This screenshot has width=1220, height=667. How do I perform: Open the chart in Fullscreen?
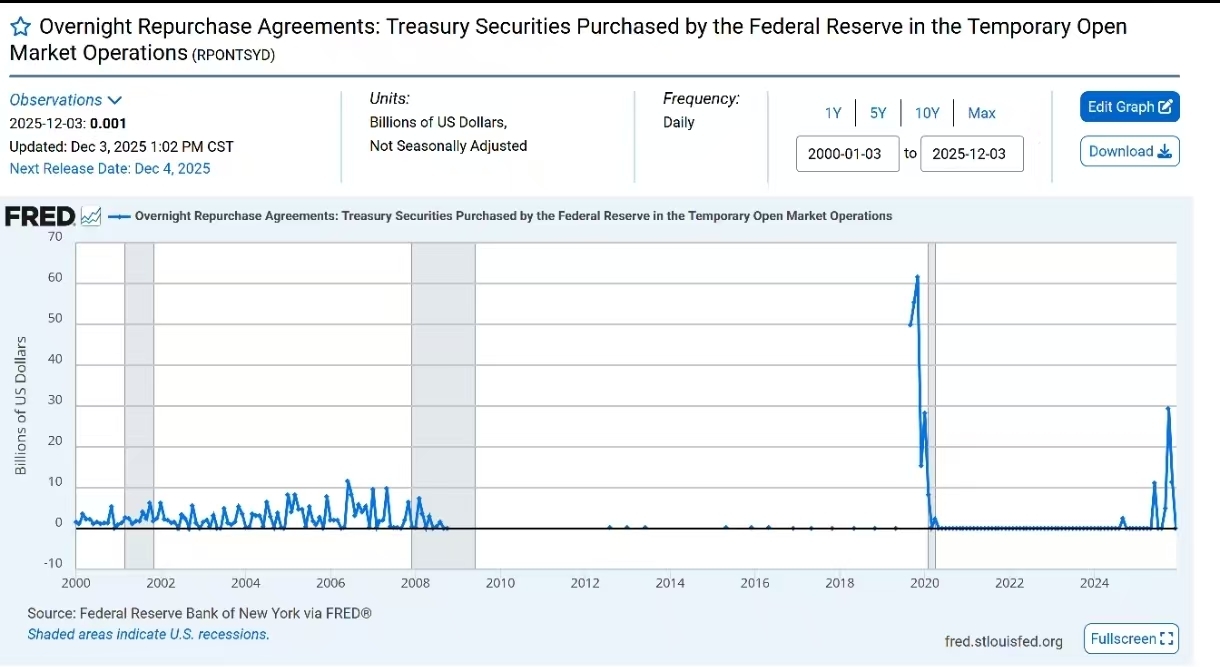(1131, 638)
